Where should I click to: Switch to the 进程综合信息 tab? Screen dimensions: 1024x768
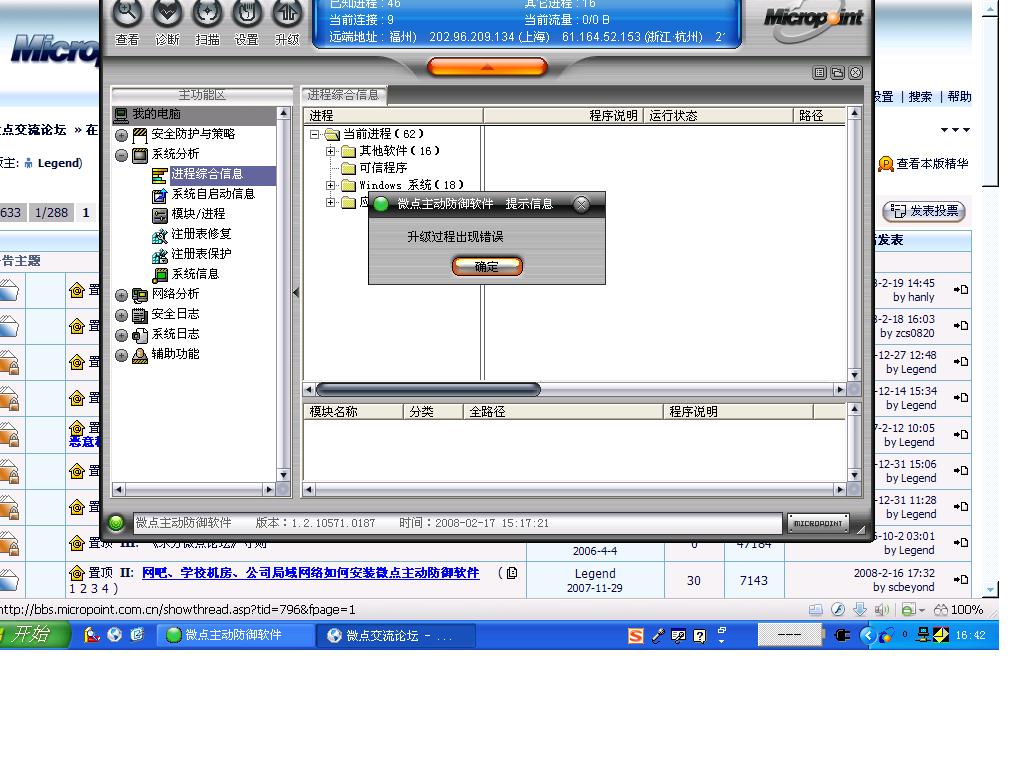click(x=344, y=95)
